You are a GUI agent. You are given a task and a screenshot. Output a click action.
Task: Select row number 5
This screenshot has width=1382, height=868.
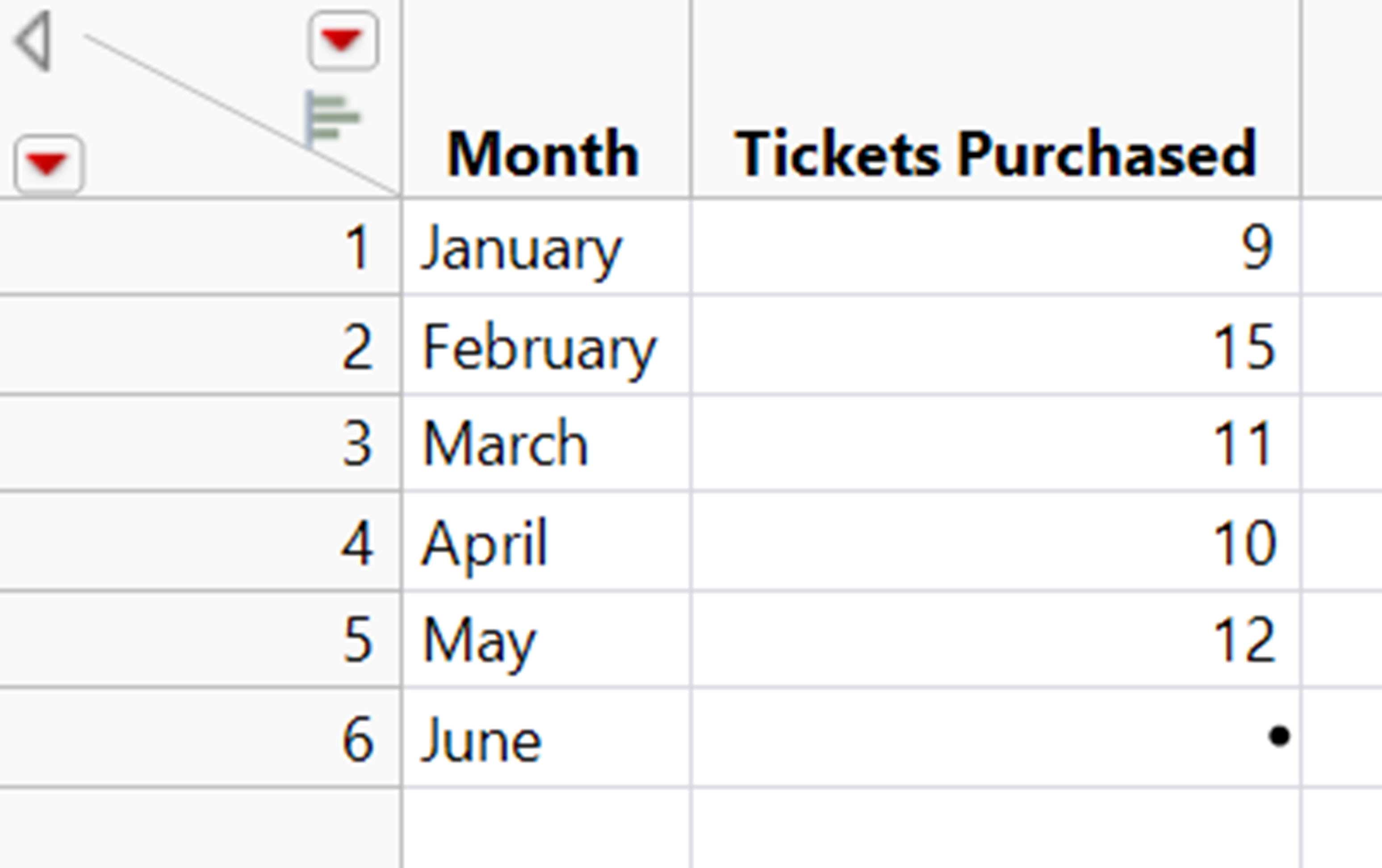[200, 638]
